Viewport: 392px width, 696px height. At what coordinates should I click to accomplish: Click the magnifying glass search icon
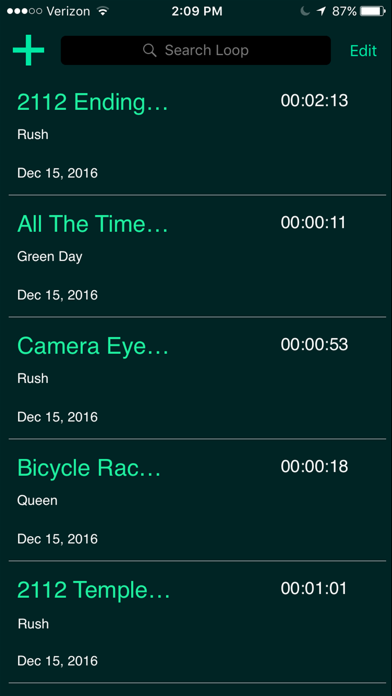(x=150, y=50)
